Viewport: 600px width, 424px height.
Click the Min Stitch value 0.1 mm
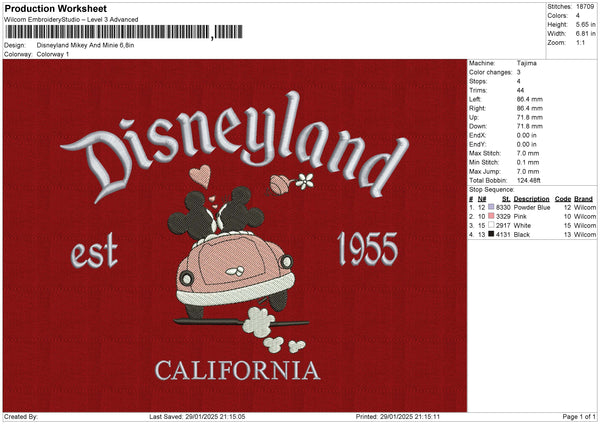[x=528, y=162]
